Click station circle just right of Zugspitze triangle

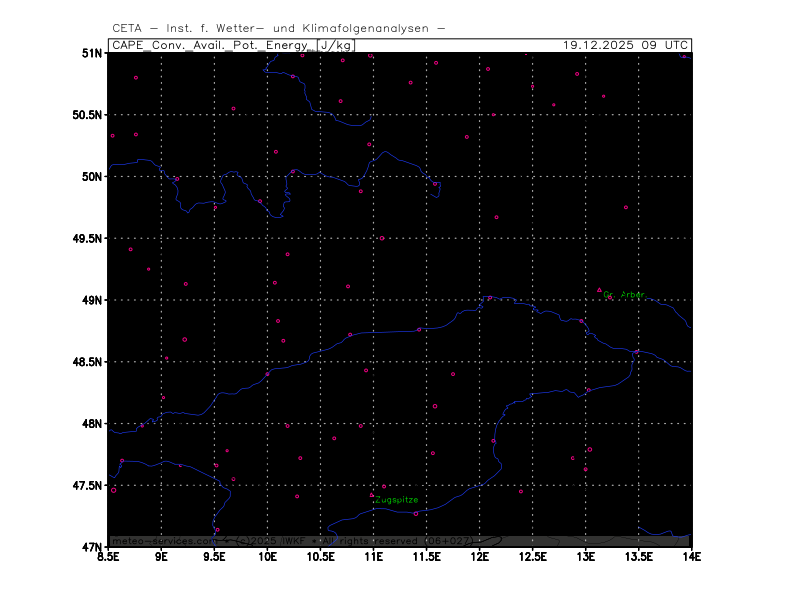point(384,487)
